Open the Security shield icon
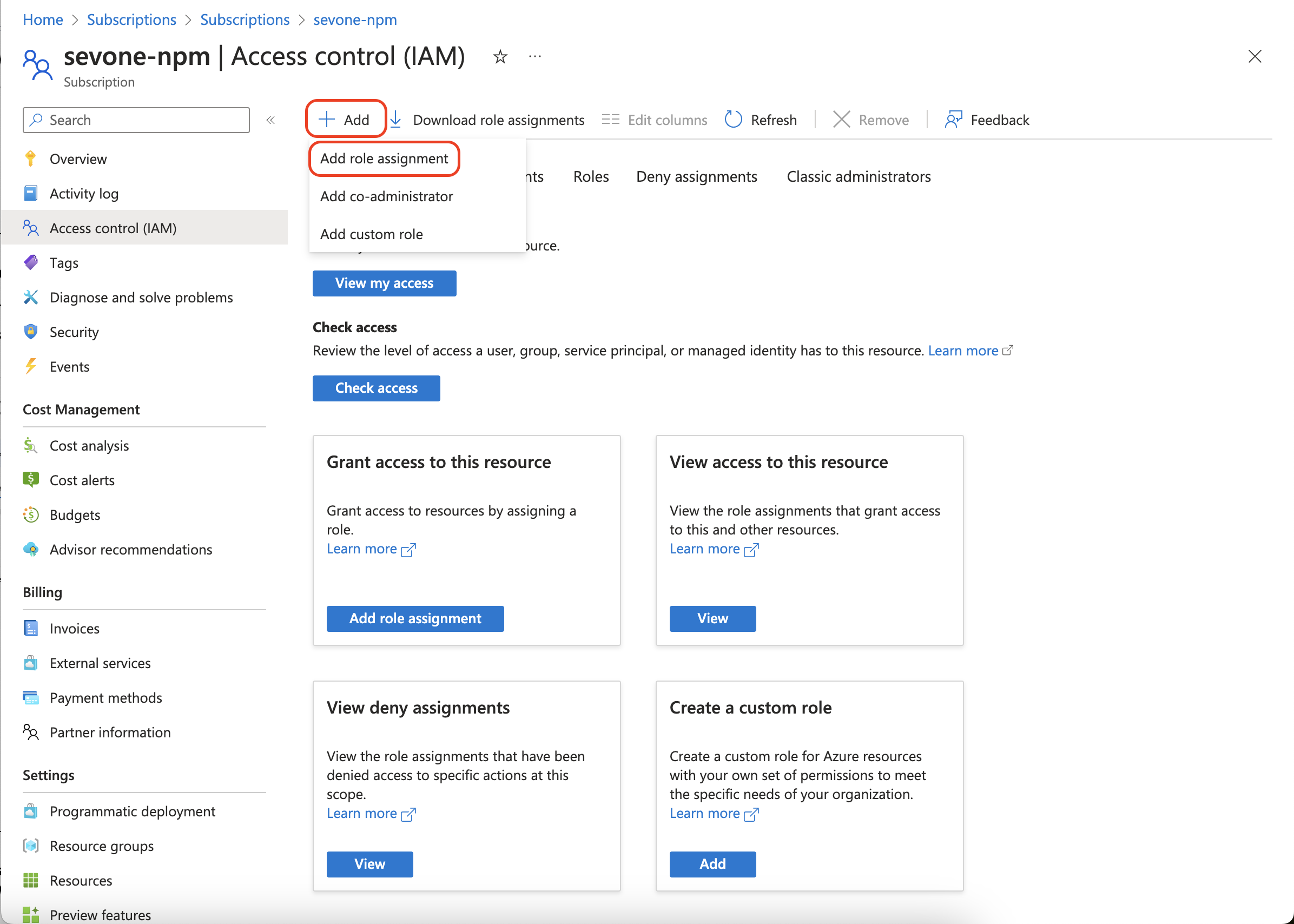The height and width of the screenshot is (924, 1294). pyautogui.click(x=31, y=332)
